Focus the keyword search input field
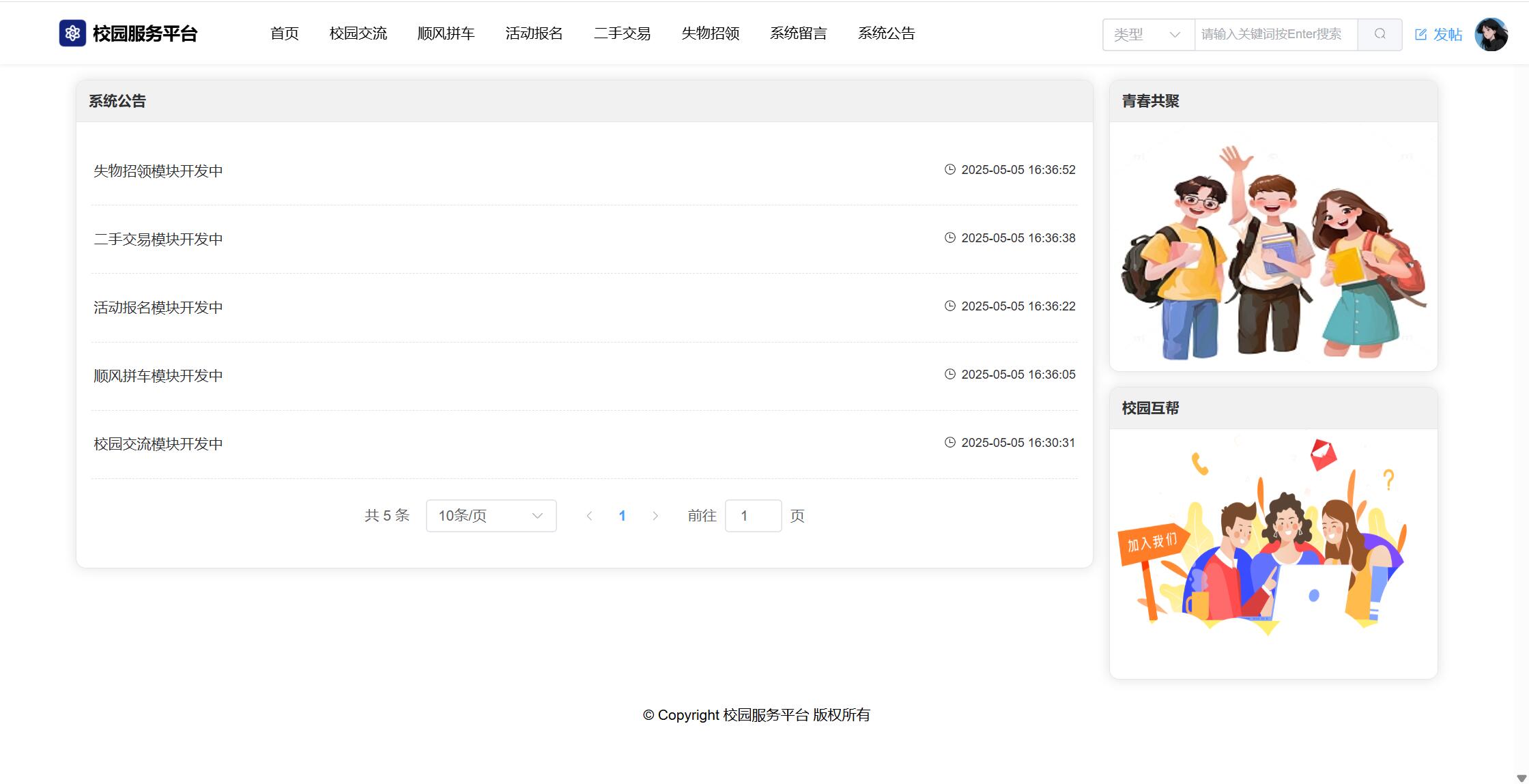 click(1275, 34)
